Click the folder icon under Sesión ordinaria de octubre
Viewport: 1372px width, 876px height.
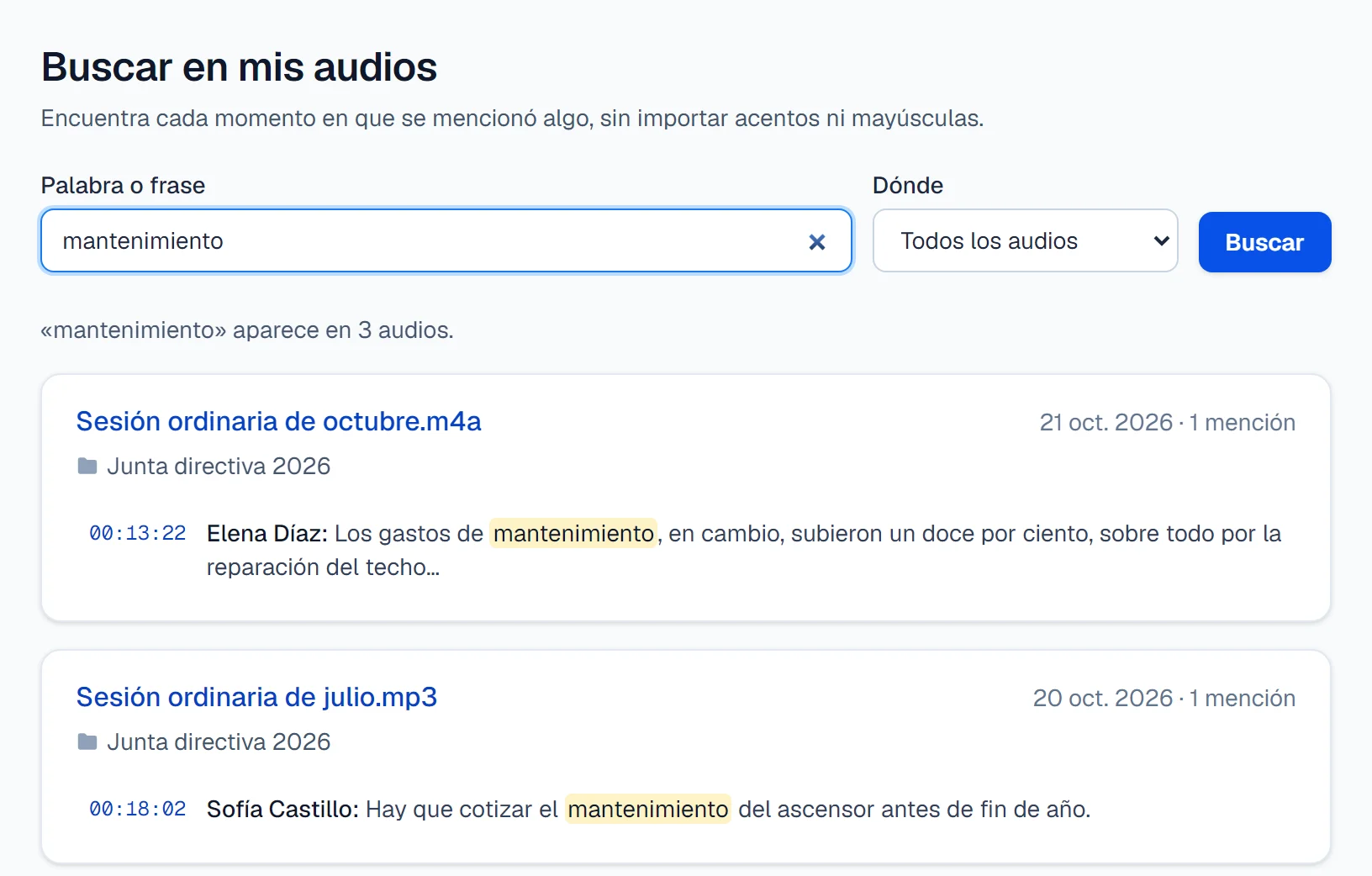87,466
